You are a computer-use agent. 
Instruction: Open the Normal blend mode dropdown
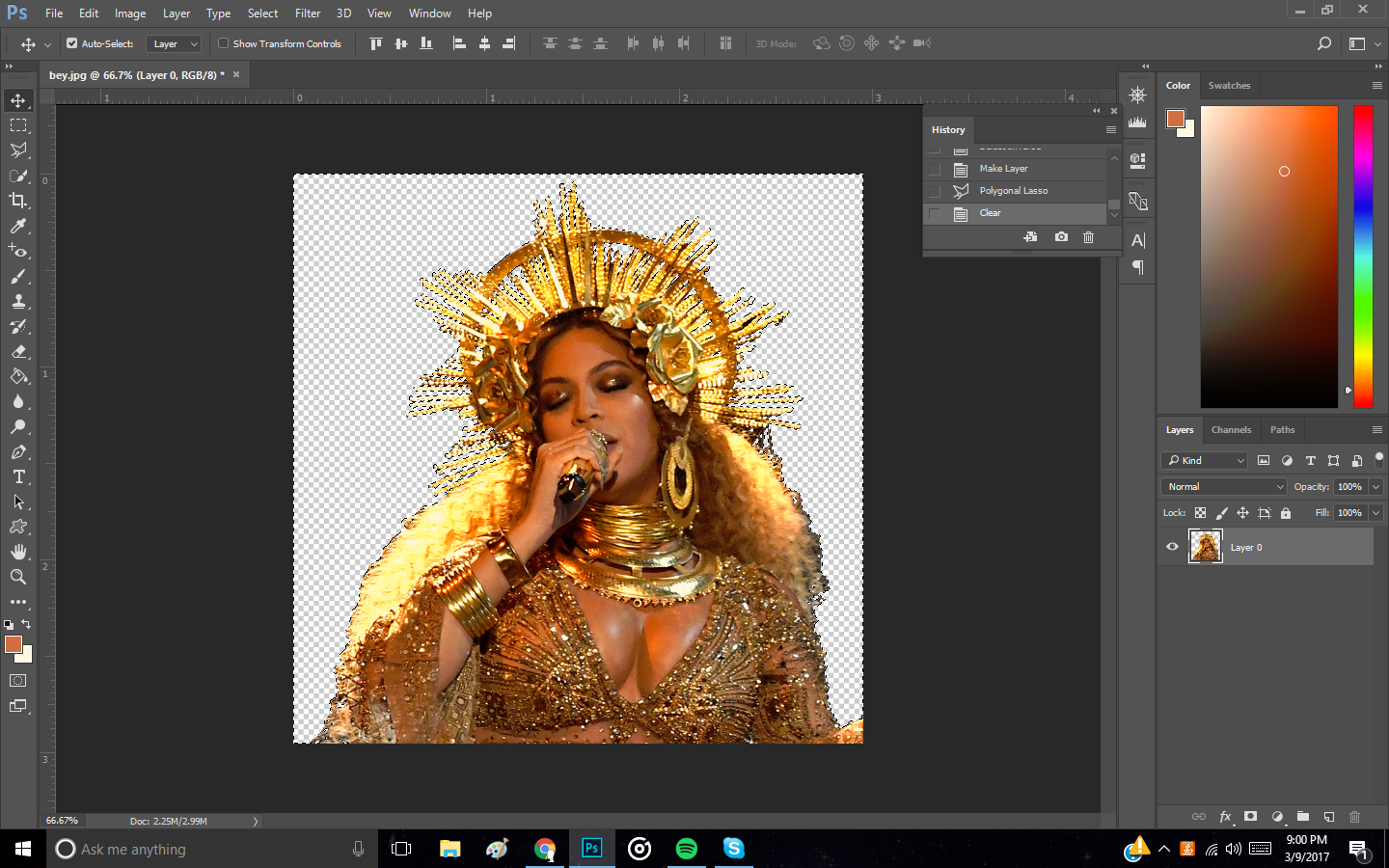[x=1224, y=487]
